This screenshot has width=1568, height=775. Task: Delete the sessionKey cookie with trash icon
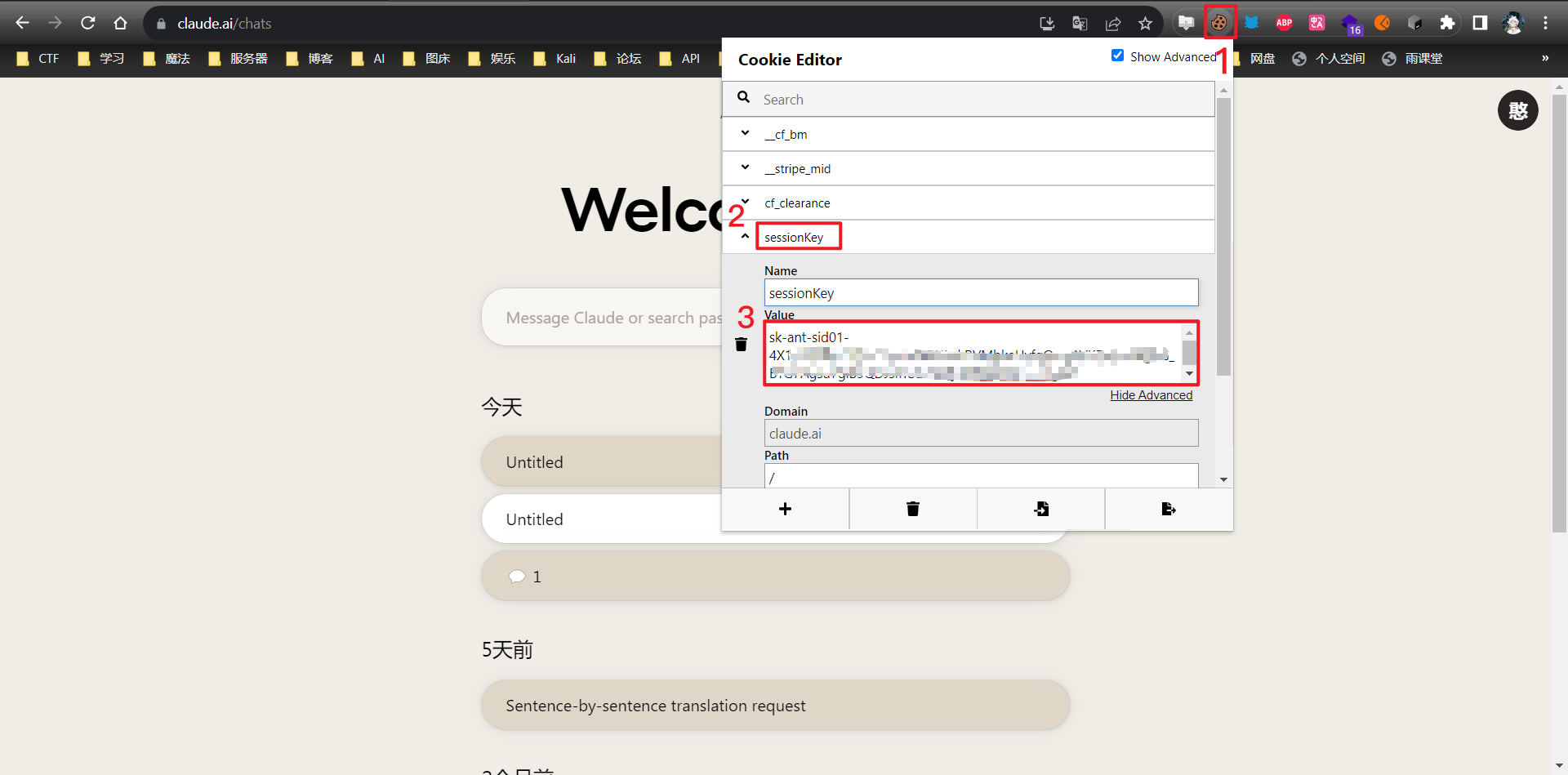pyautogui.click(x=741, y=345)
